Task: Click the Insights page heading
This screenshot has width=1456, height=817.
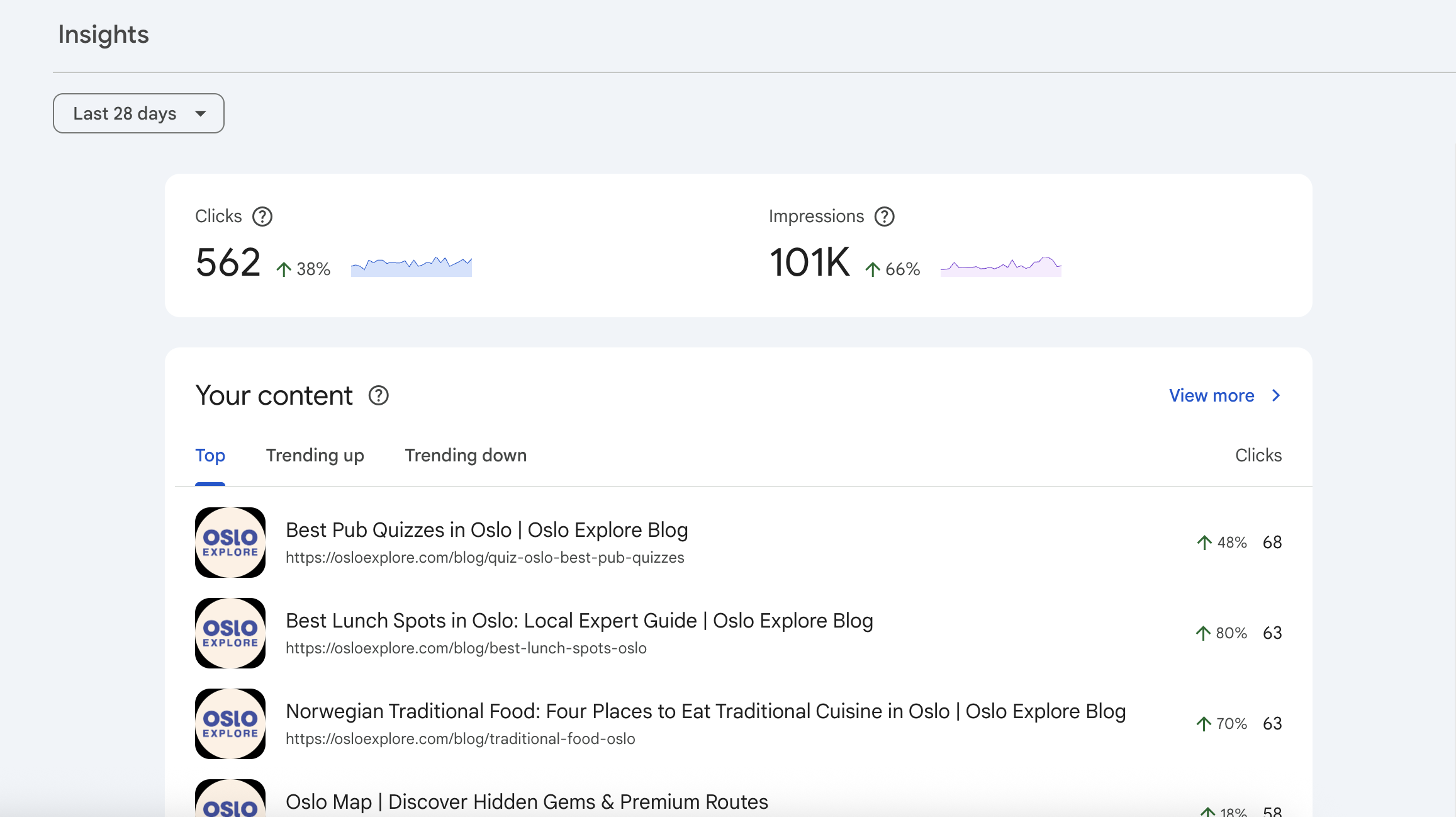Action: [104, 35]
